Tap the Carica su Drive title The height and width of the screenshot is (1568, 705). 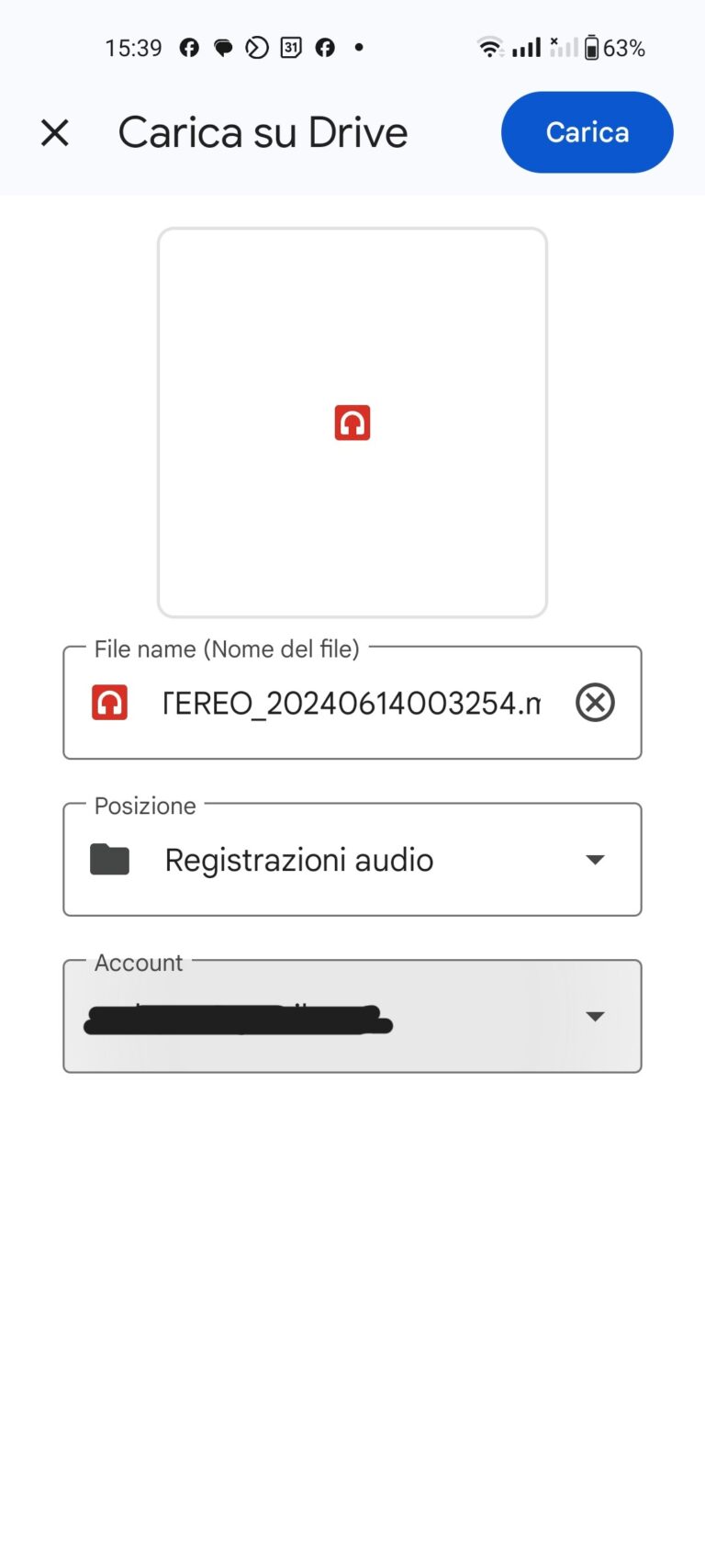coord(263,133)
